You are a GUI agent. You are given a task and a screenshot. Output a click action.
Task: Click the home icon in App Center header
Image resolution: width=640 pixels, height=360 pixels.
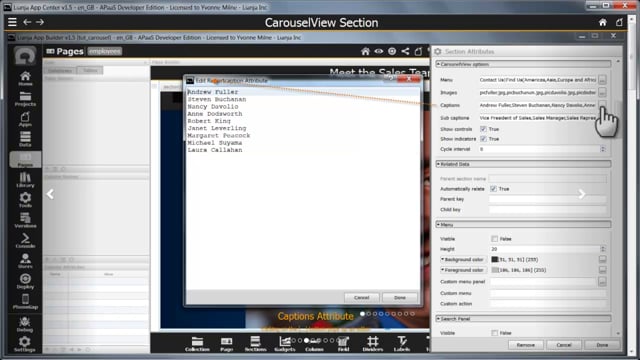602,22
